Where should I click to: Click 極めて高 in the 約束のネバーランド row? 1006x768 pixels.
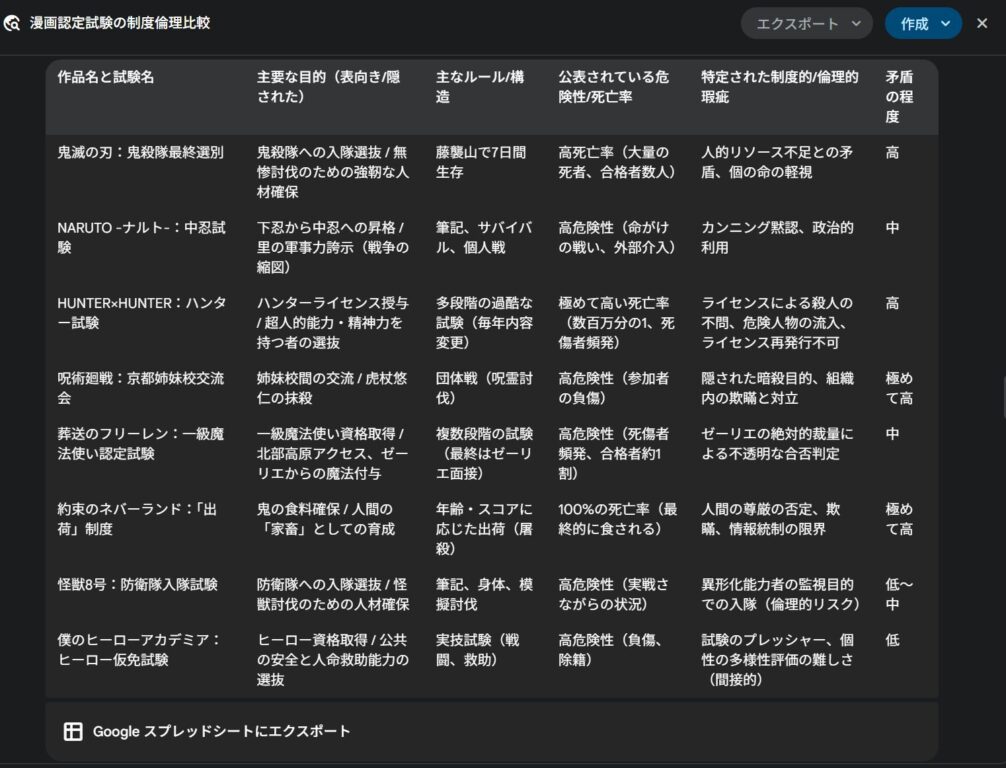tap(899, 518)
